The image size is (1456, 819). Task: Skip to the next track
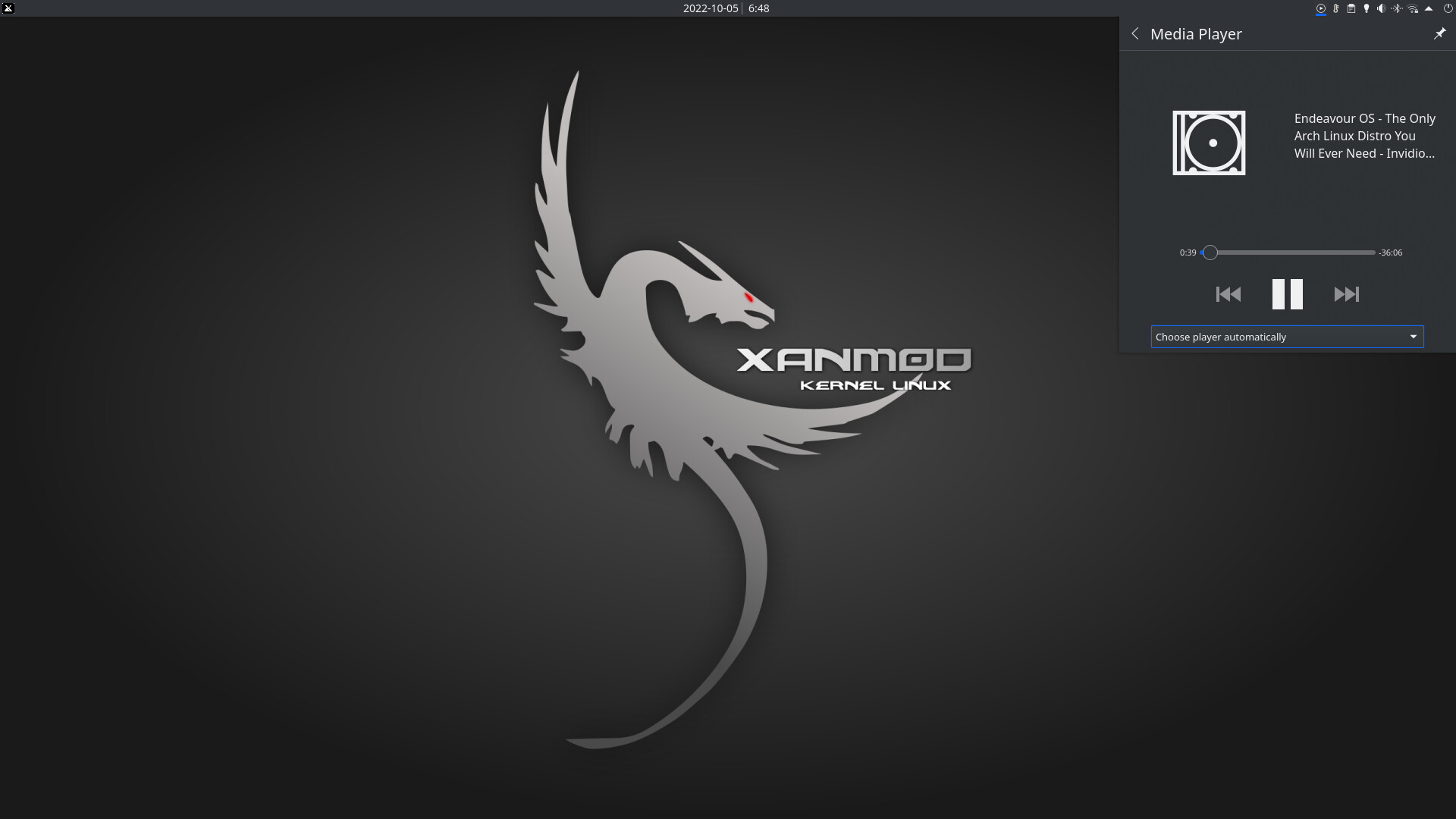tap(1347, 294)
